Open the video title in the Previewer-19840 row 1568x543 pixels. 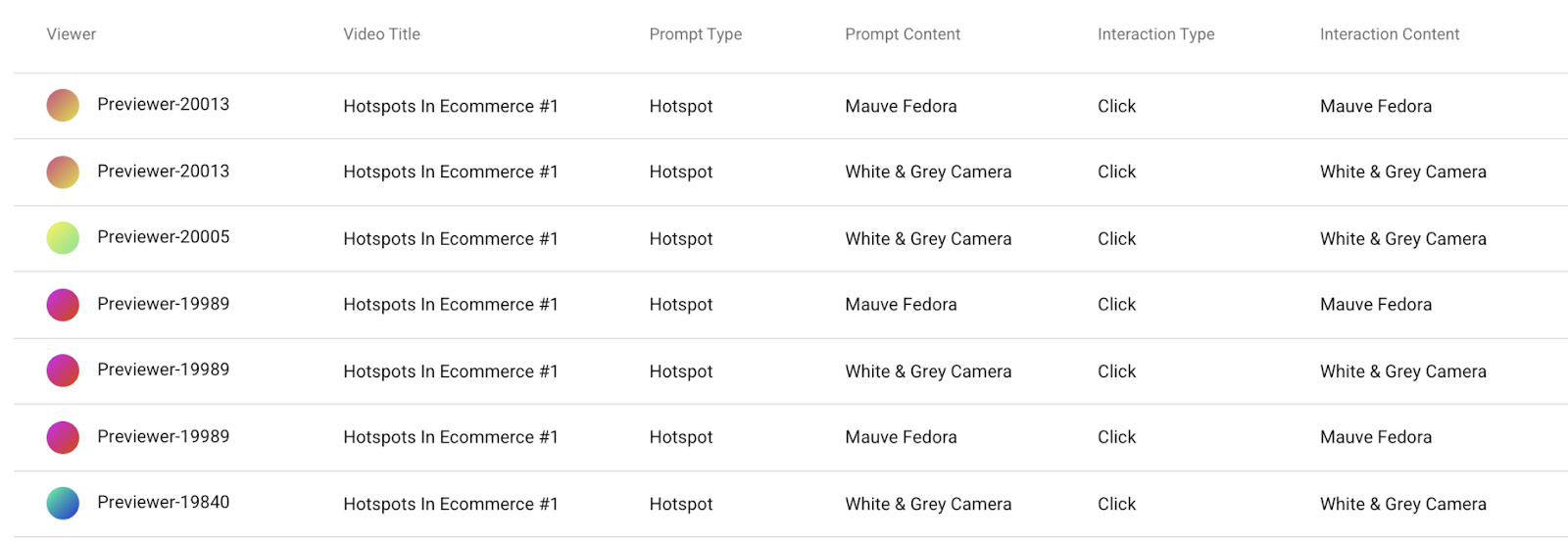click(450, 505)
